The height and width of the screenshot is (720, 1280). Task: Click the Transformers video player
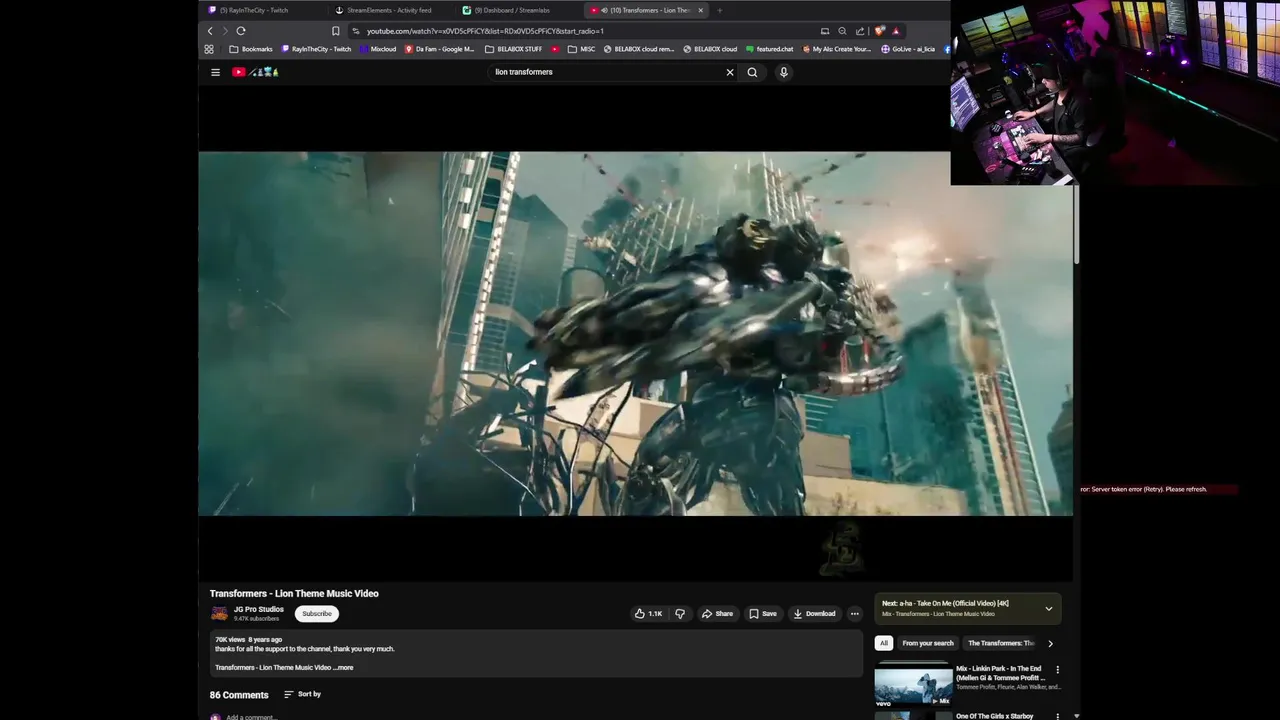click(635, 334)
